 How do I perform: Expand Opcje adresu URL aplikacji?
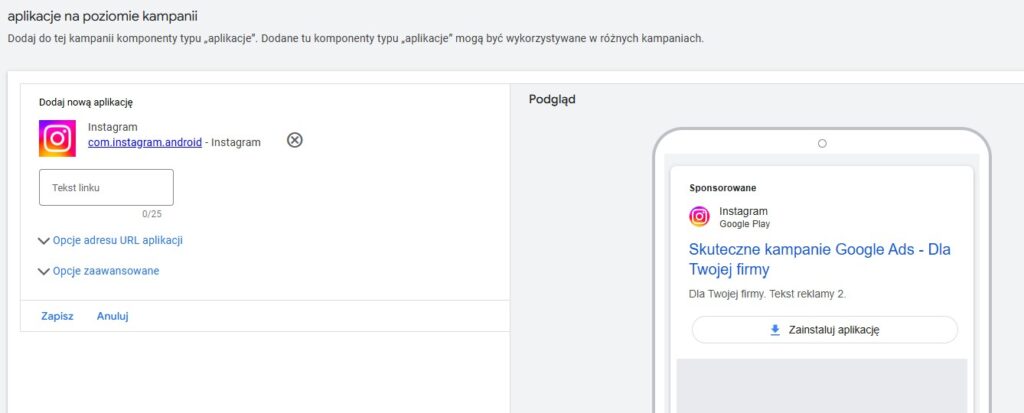[x=110, y=240]
